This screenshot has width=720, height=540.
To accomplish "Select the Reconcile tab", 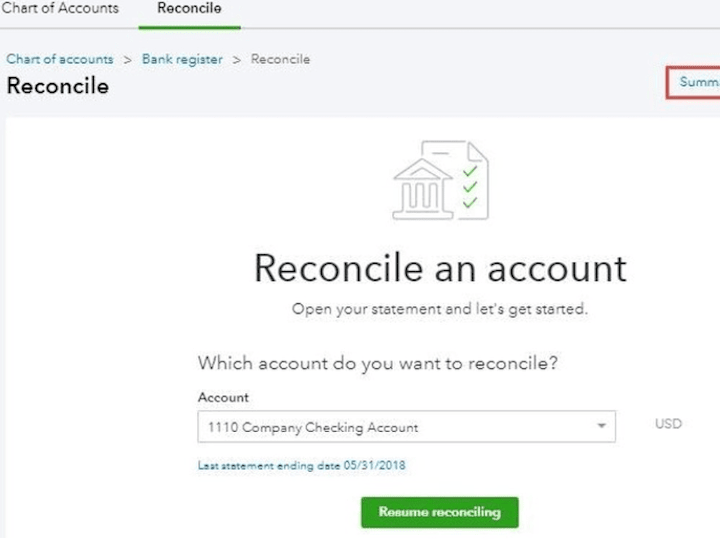I will pyautogui.click(x=189, y=8).
